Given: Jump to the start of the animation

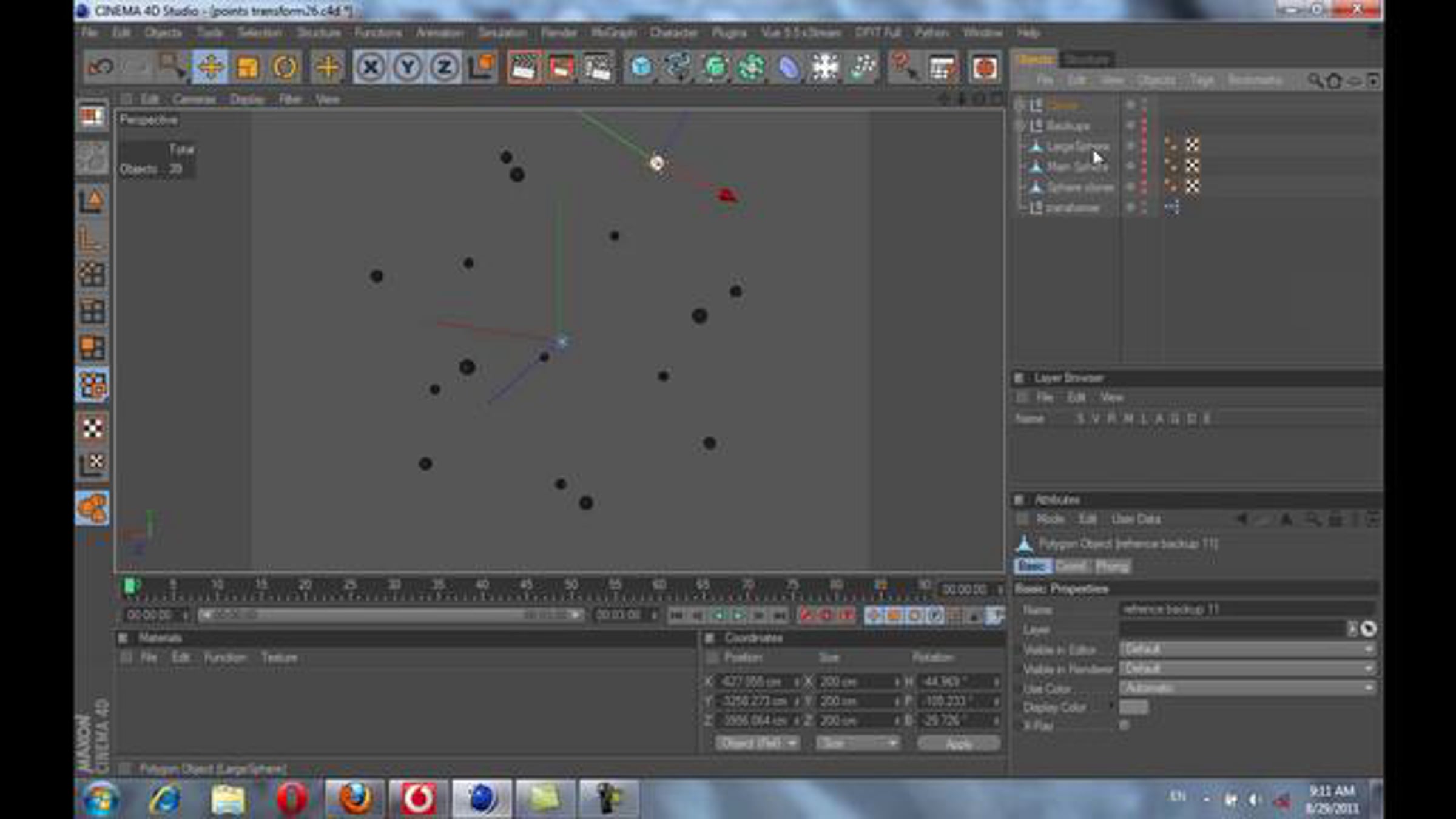Looking at the screenshot, I should pyautogui.click(x=676, y=616).
